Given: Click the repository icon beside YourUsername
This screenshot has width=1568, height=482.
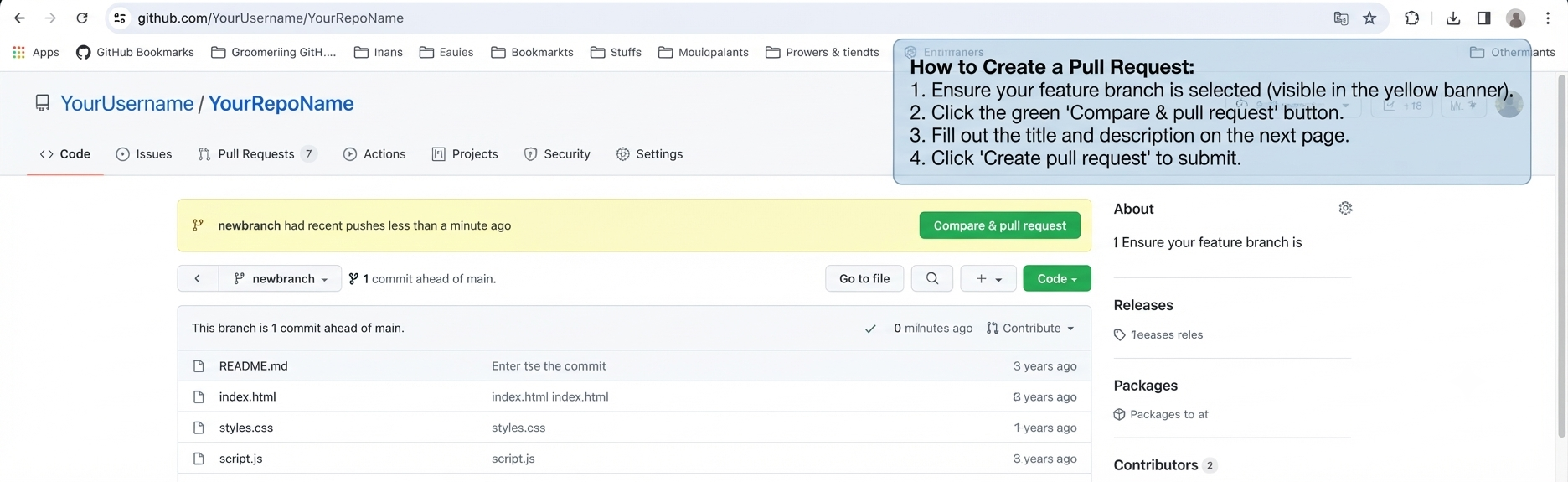Looking at the screenshot, I should pos(42,103).
